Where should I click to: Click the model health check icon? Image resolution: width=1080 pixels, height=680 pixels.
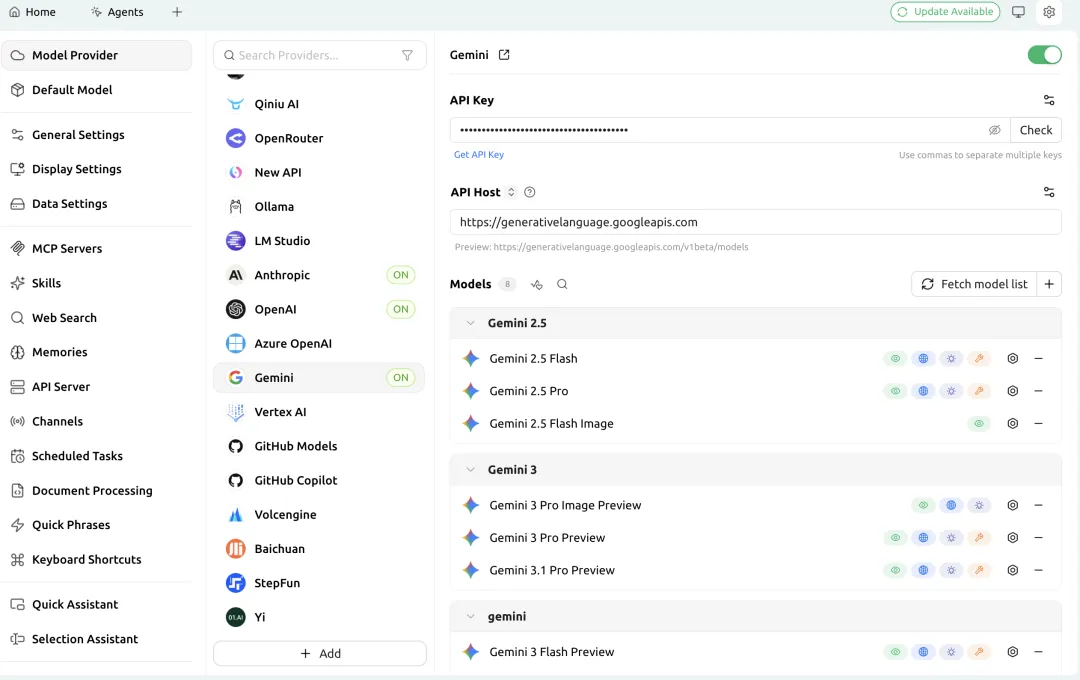click(537, 285)
